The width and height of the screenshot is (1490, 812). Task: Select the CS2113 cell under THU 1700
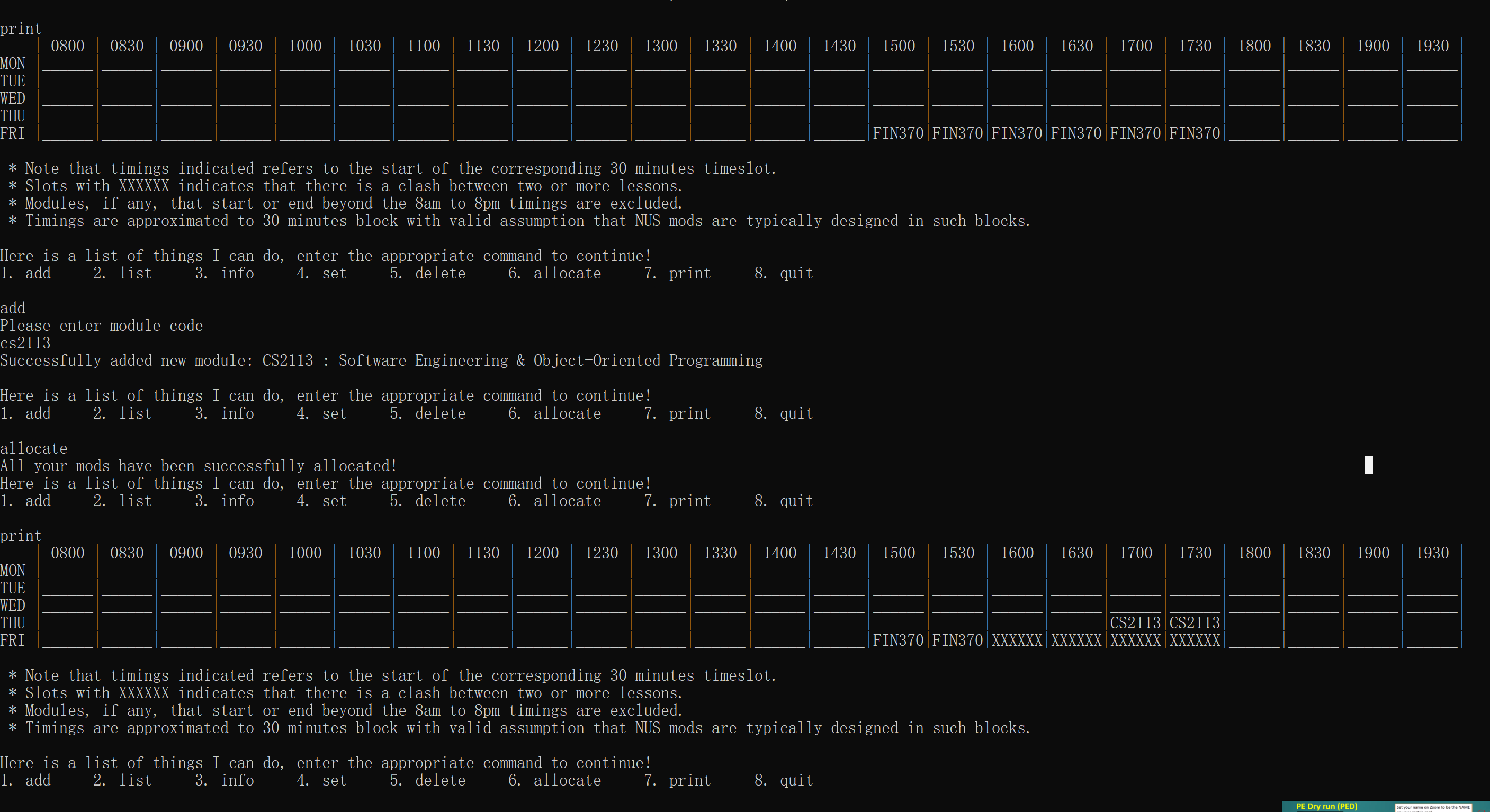point(1135,623)
